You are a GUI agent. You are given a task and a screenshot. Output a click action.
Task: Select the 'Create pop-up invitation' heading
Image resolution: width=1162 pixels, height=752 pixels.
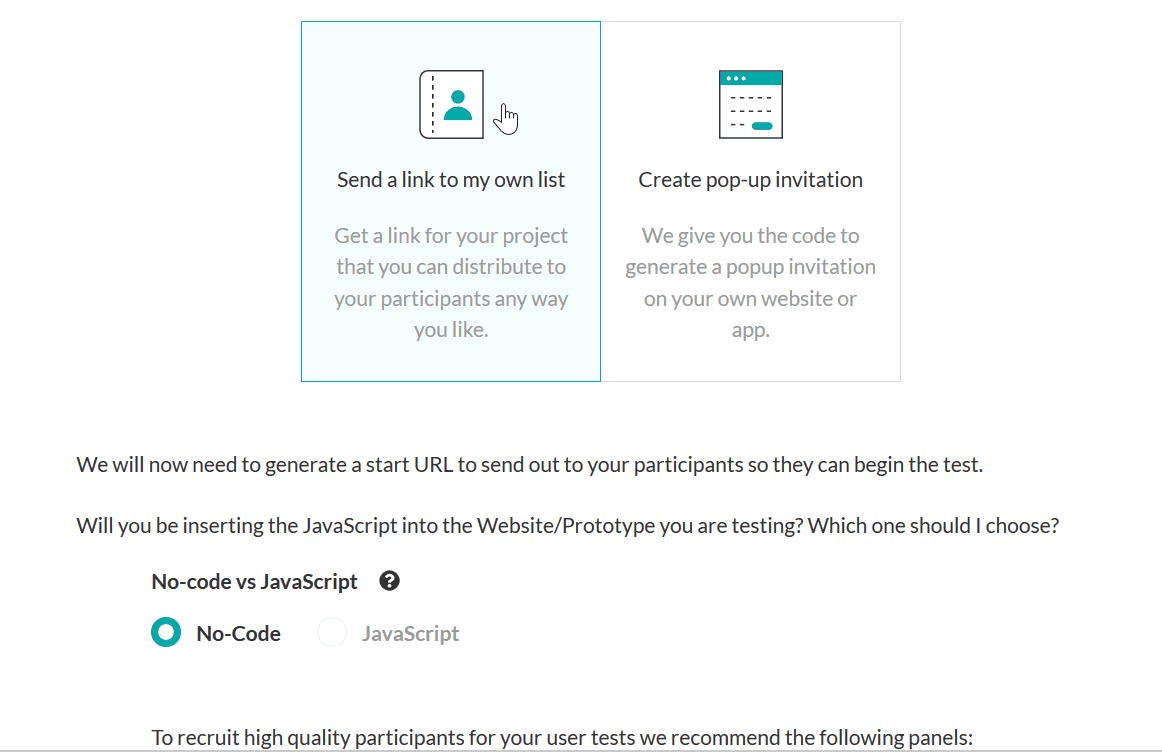coord(751,179)
